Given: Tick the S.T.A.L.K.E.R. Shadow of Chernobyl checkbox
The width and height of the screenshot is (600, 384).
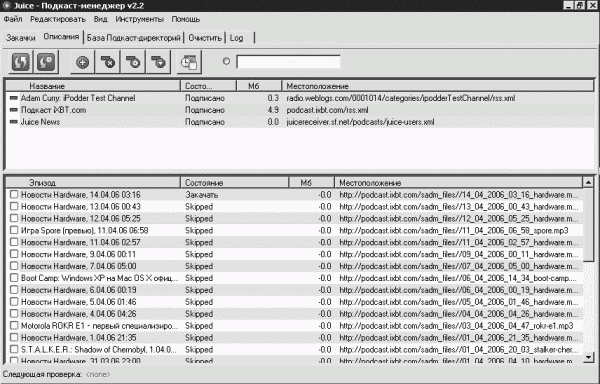Looking at the screenshot, I should coord(14,349).
